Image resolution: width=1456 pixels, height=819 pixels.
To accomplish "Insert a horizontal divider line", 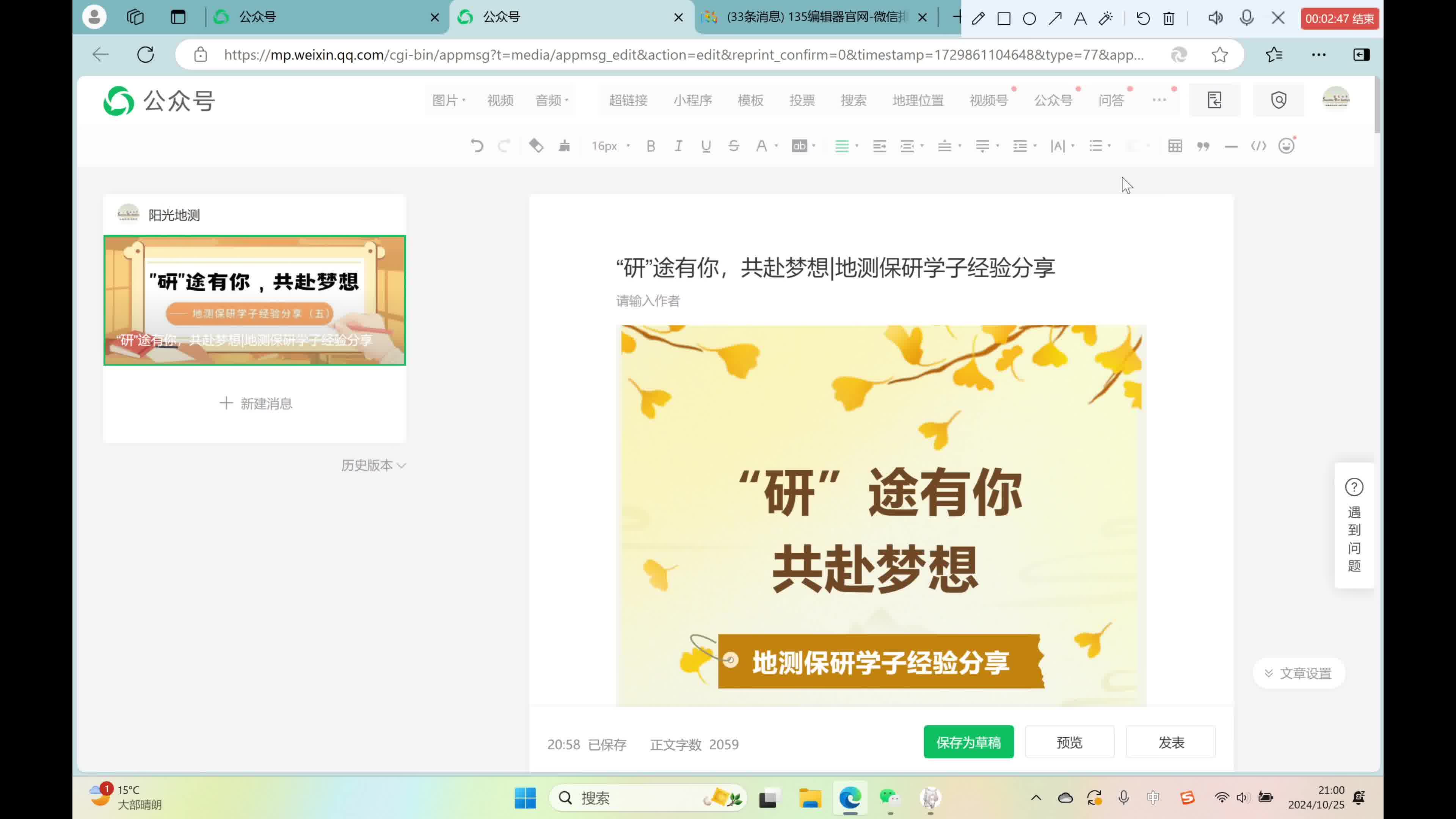I will coord(1230,146).
